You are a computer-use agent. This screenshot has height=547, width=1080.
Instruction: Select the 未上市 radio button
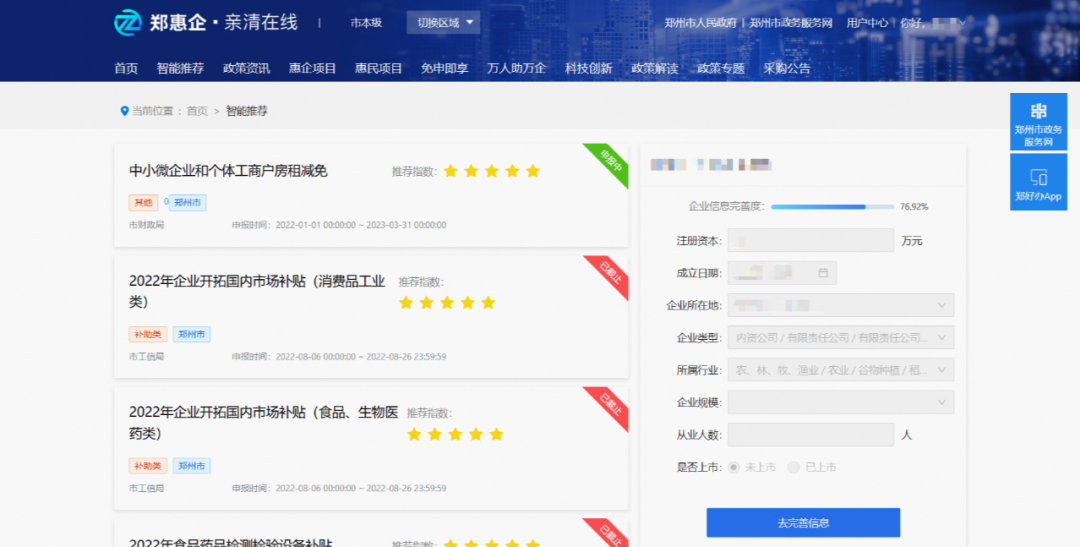pos(734,467)
